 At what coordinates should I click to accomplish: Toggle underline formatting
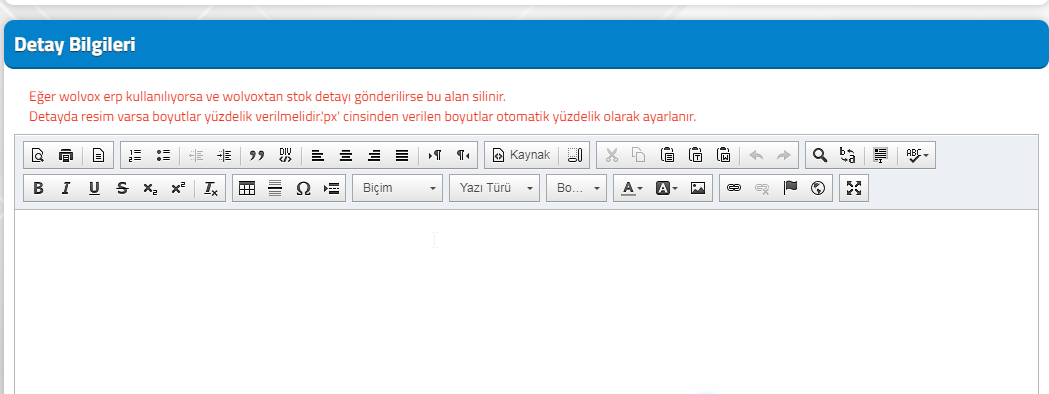(94, 189)
